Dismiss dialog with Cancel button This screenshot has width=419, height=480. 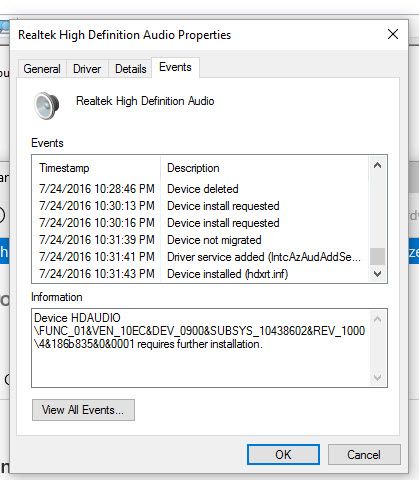tap(364, 454)
